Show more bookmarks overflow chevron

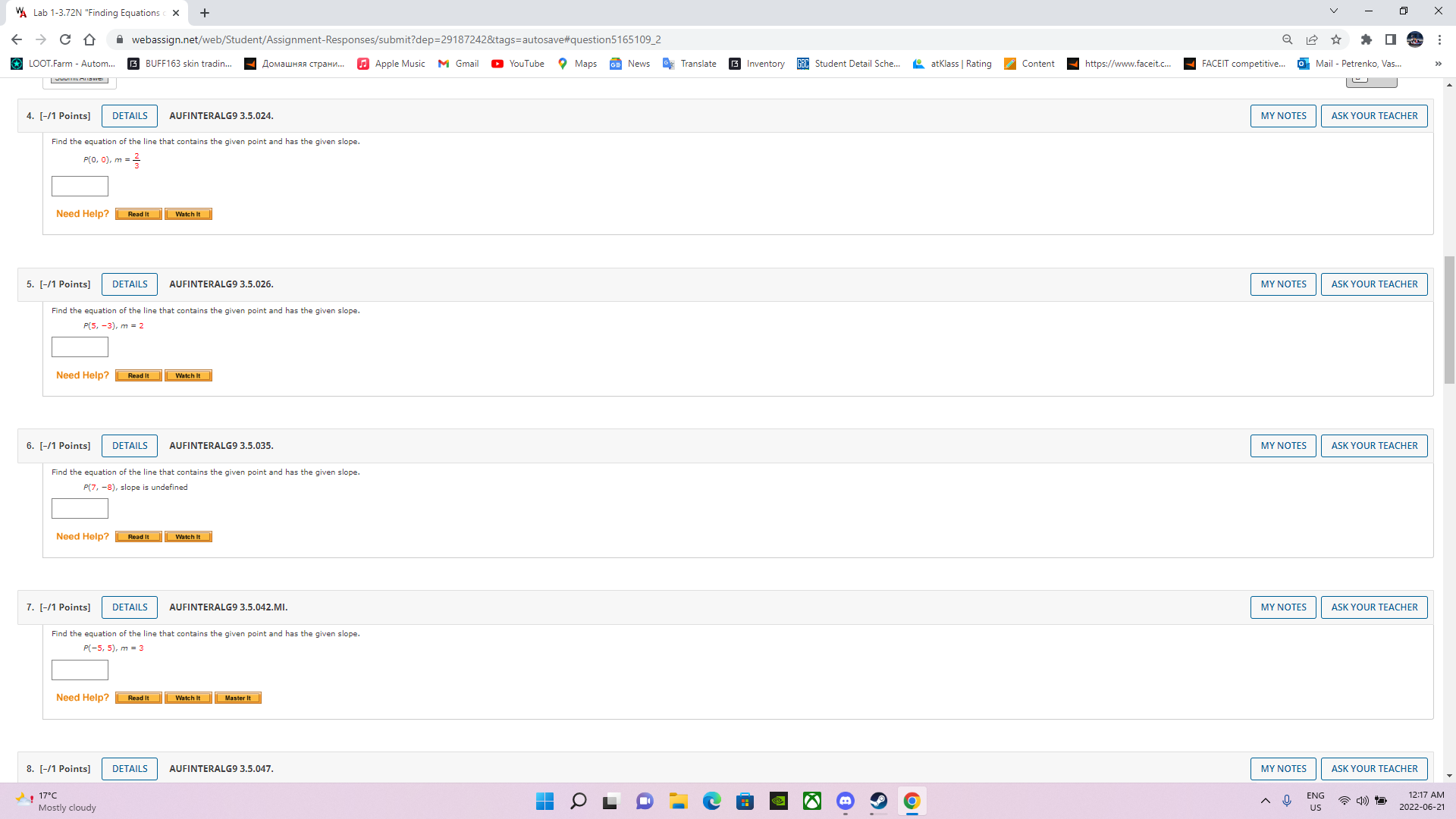(1438, 64)
